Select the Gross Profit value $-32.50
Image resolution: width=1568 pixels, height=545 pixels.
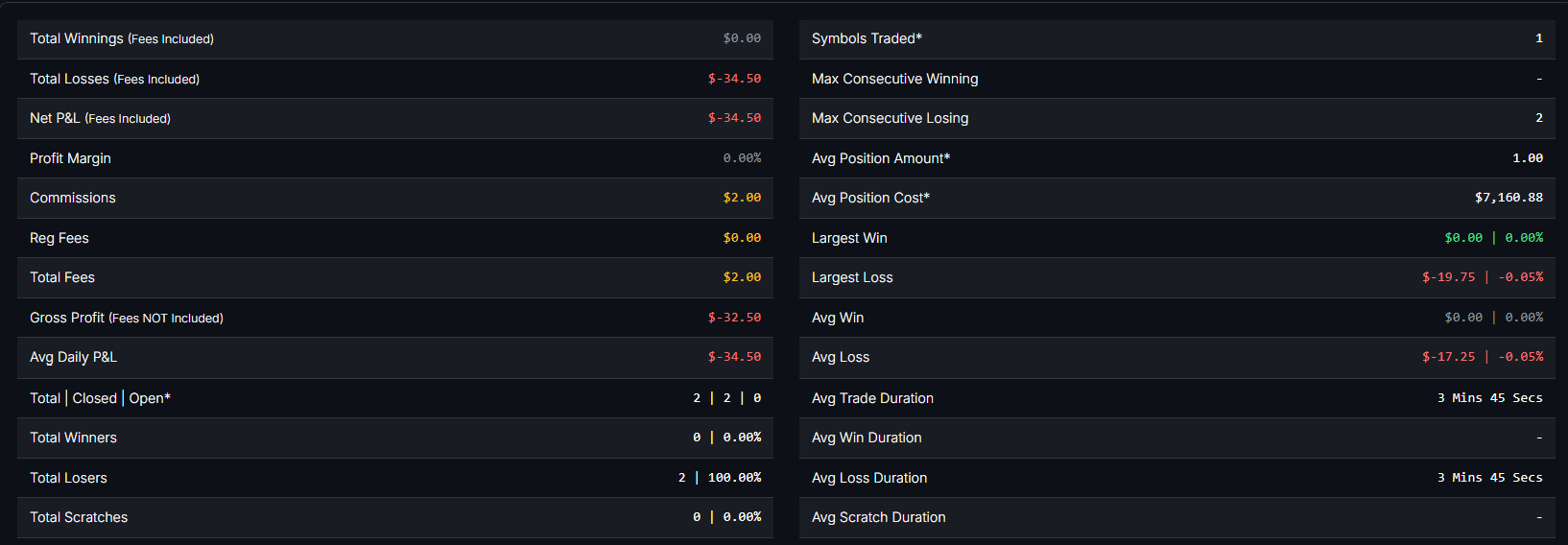[x=734, y=318]
